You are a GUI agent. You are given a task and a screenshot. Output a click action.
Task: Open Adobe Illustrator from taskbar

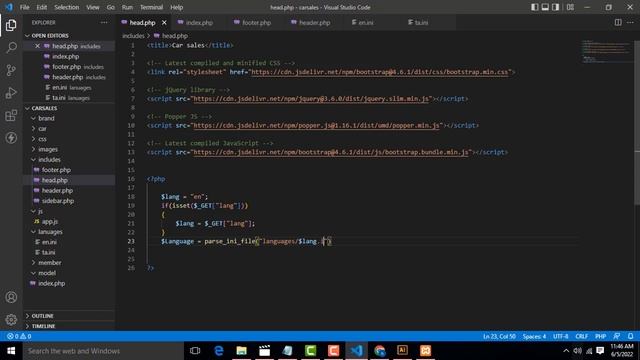tap(402, 351)
